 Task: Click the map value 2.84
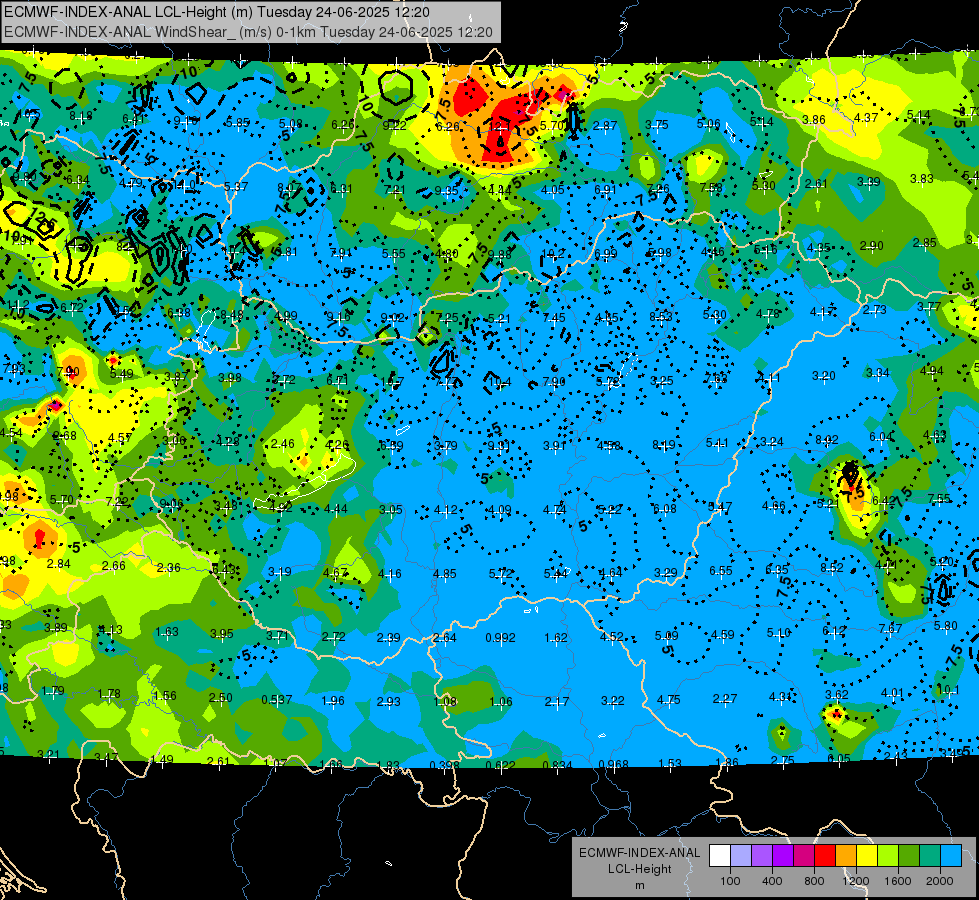tap(59, 564)
